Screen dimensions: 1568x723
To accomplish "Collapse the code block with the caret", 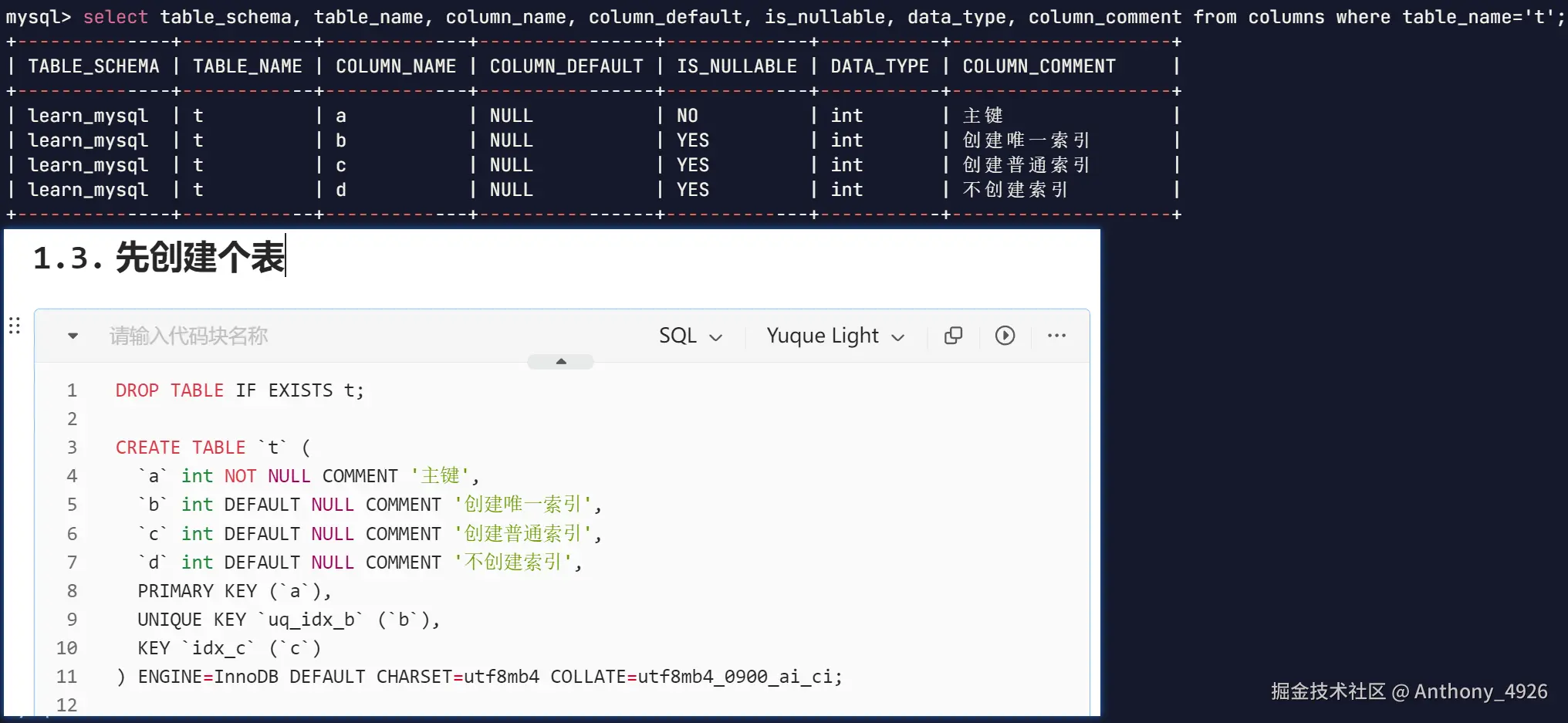I will pyautogui.click(x=73, y=336).
